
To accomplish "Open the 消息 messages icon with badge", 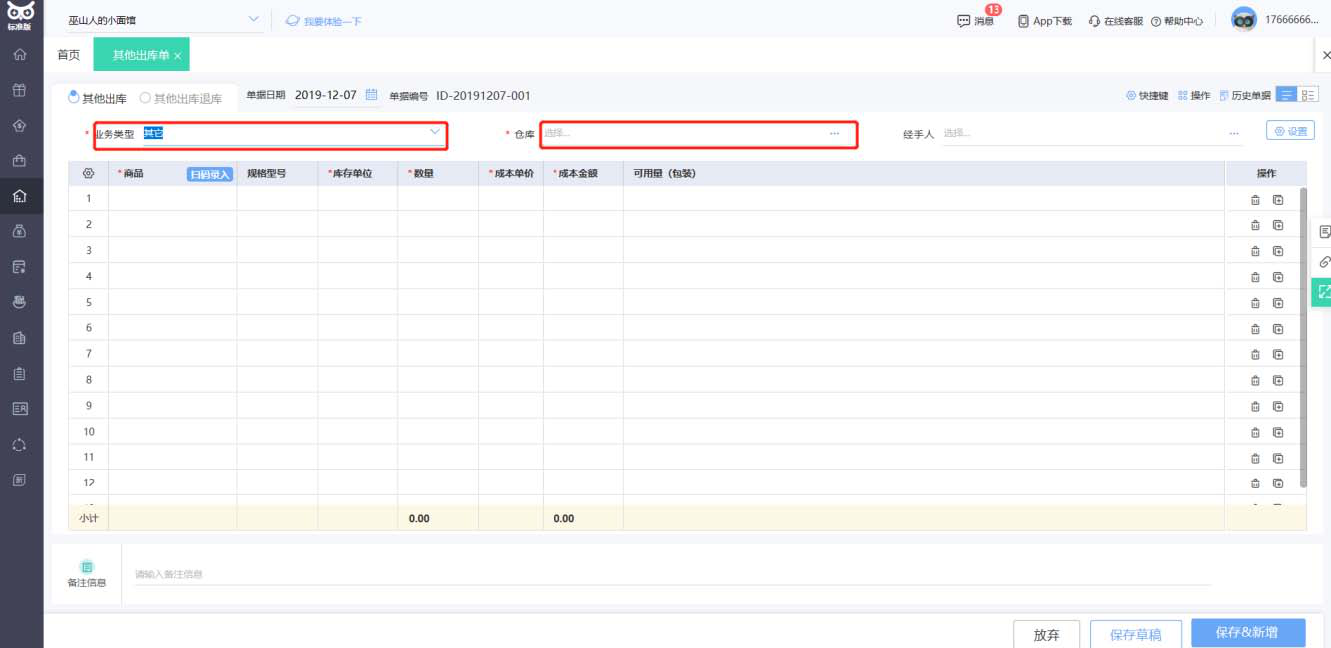I will (975, 20).
